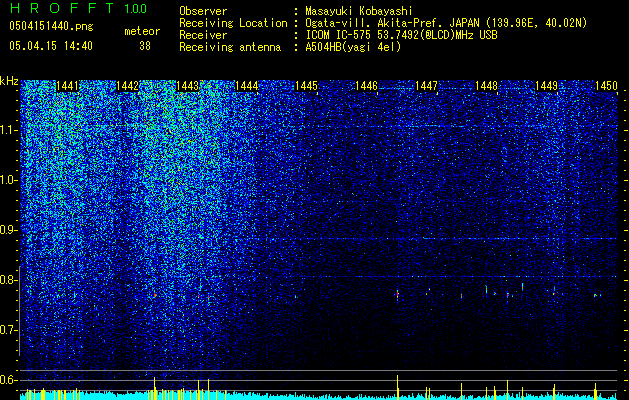Click the 0.8 frequency axis label

9,280
